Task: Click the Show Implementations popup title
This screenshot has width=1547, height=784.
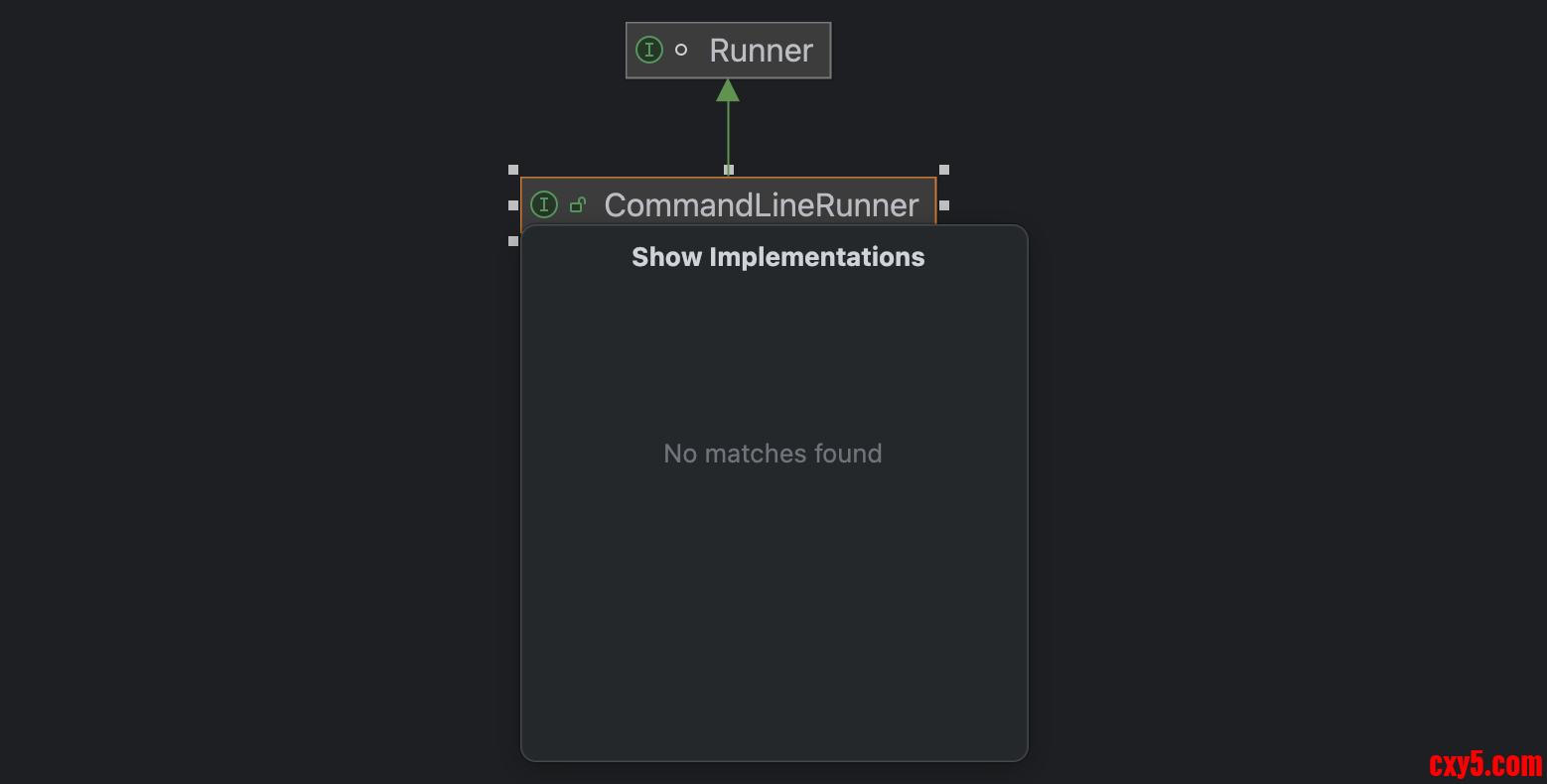Action: click(777, 257)
